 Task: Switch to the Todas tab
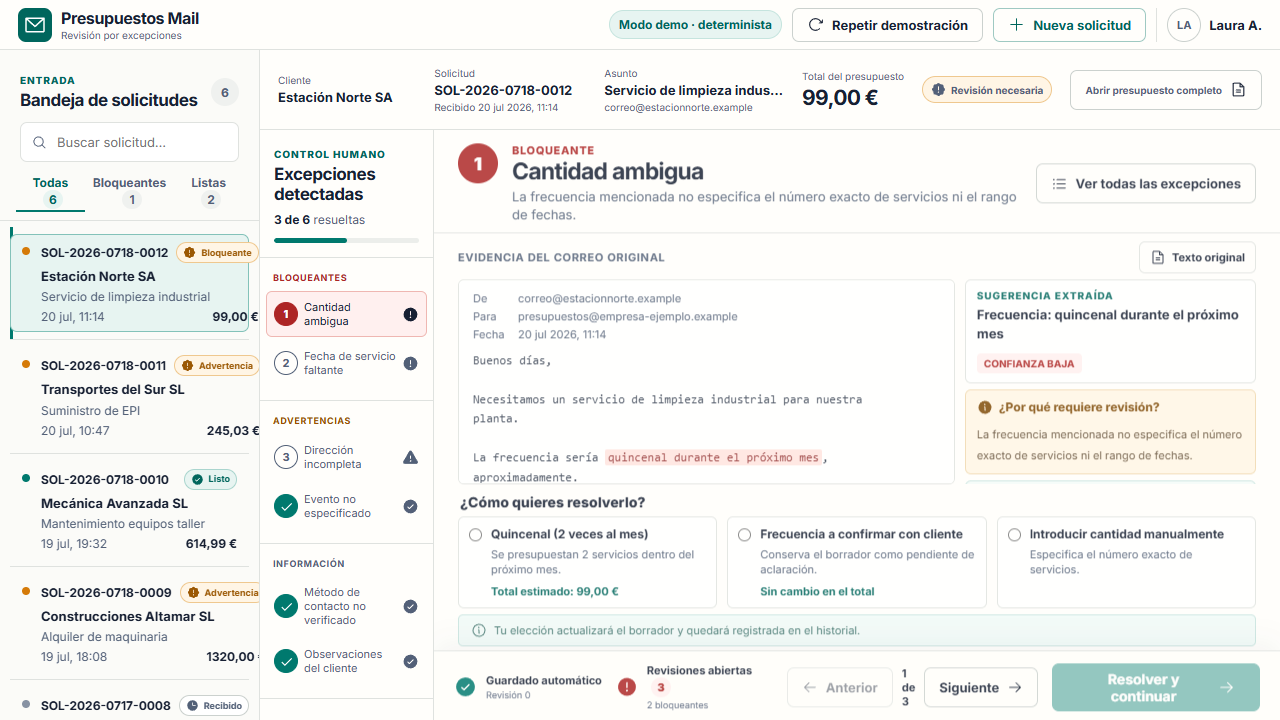(x=51, y=190)
